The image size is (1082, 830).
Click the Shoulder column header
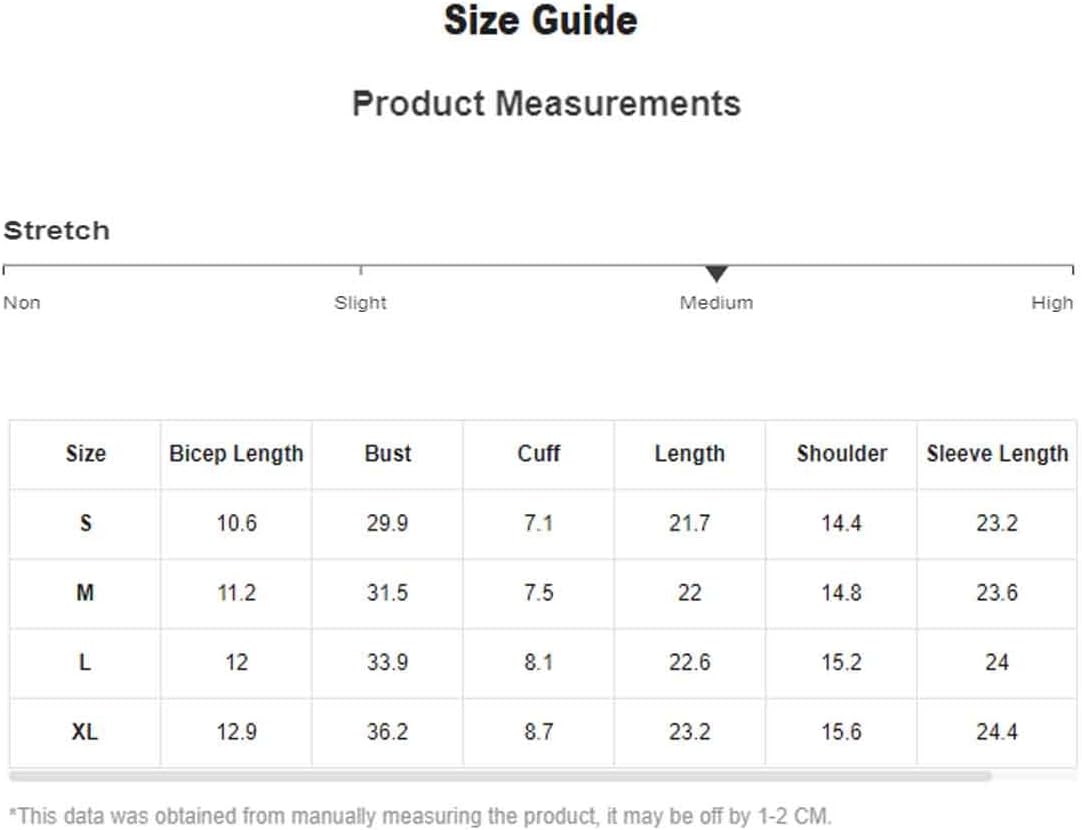[x=842, y=454]
